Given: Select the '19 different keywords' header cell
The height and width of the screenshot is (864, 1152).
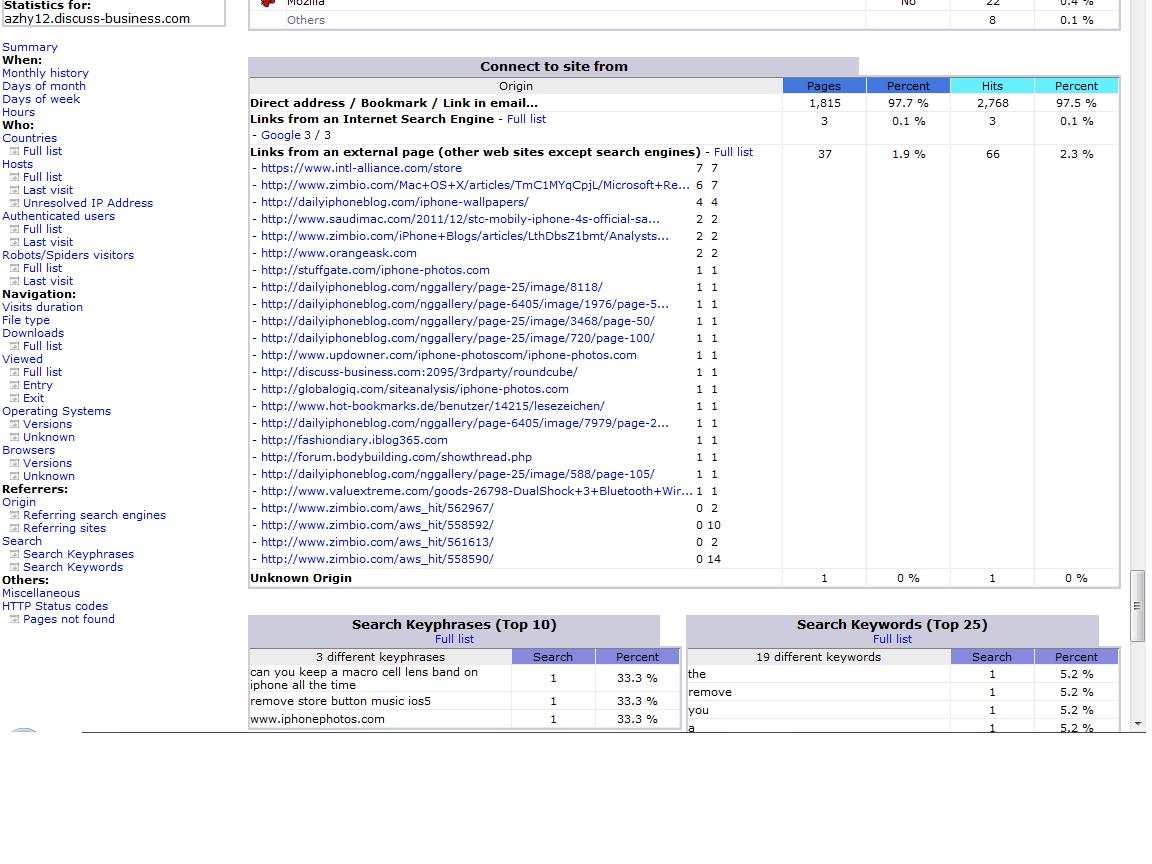Looking at the screenshot, I should [818, 658].
